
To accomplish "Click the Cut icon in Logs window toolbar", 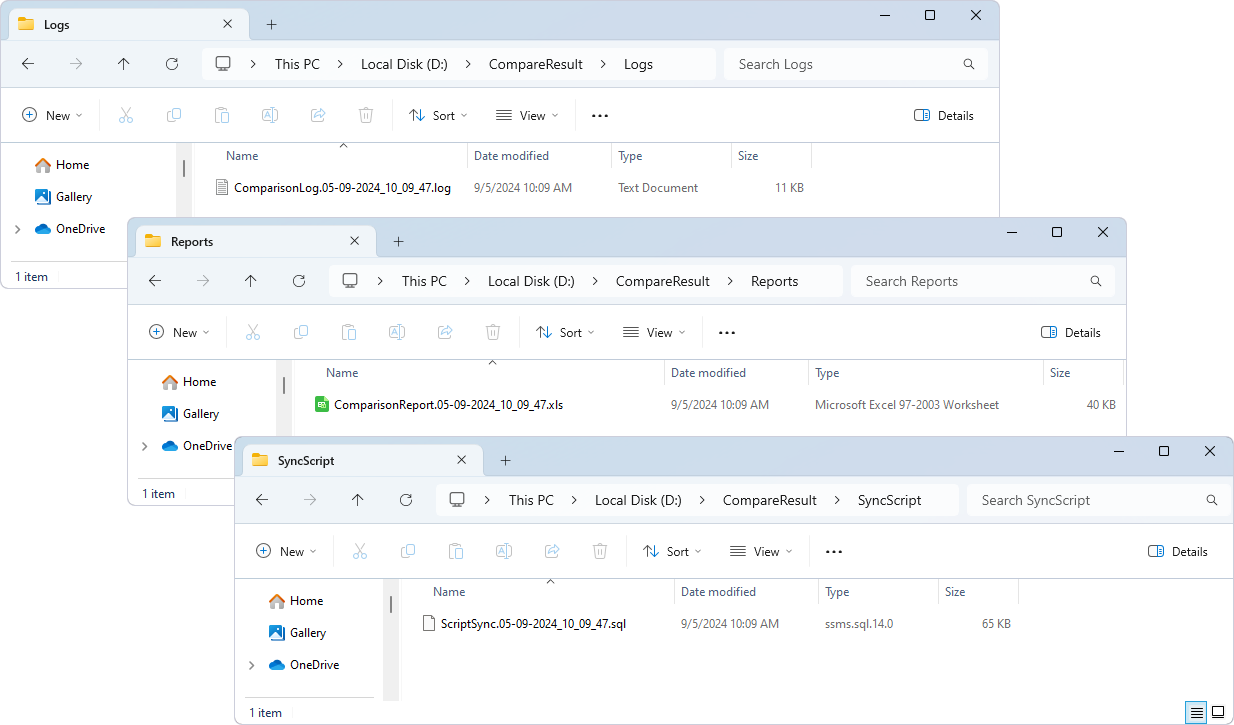I will (x=126, y=115).
